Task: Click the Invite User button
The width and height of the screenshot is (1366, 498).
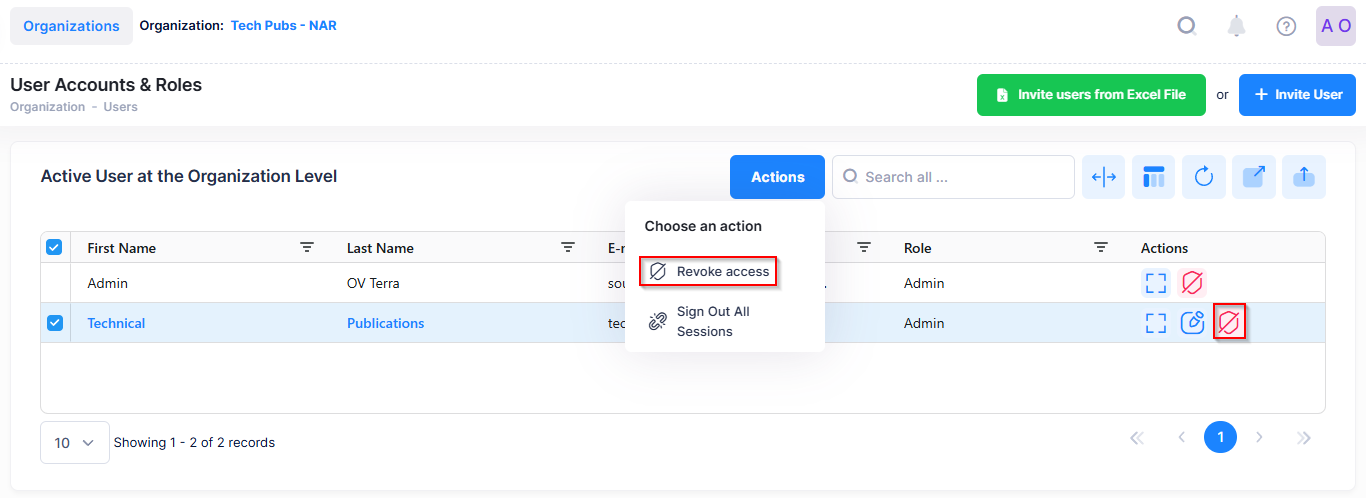Action: pyautogui.click(x=1297, y=95)
